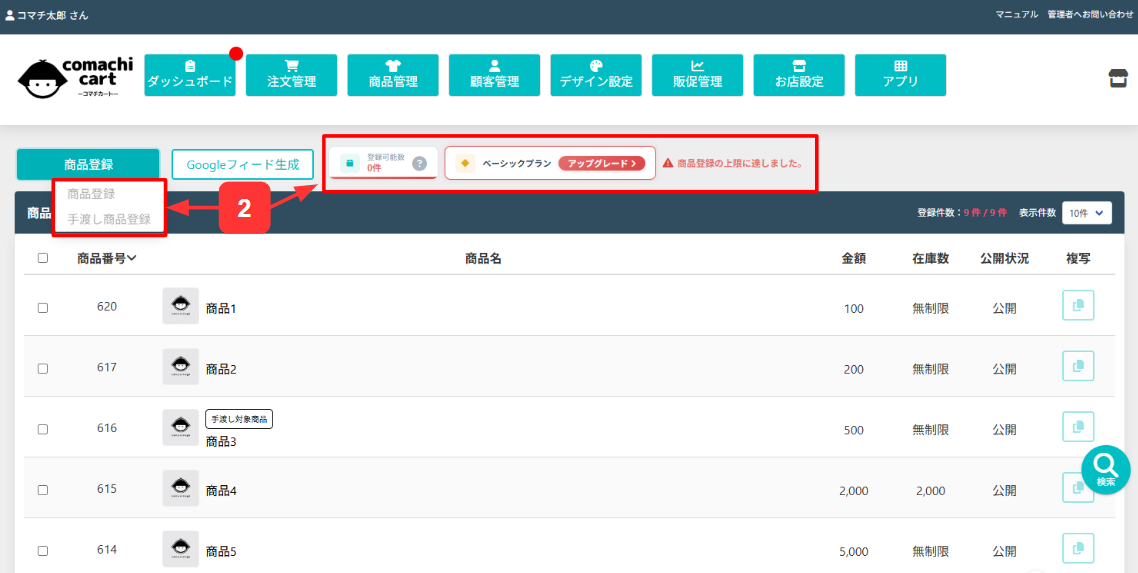Expand the 商品登録 dropdown button

88,164
